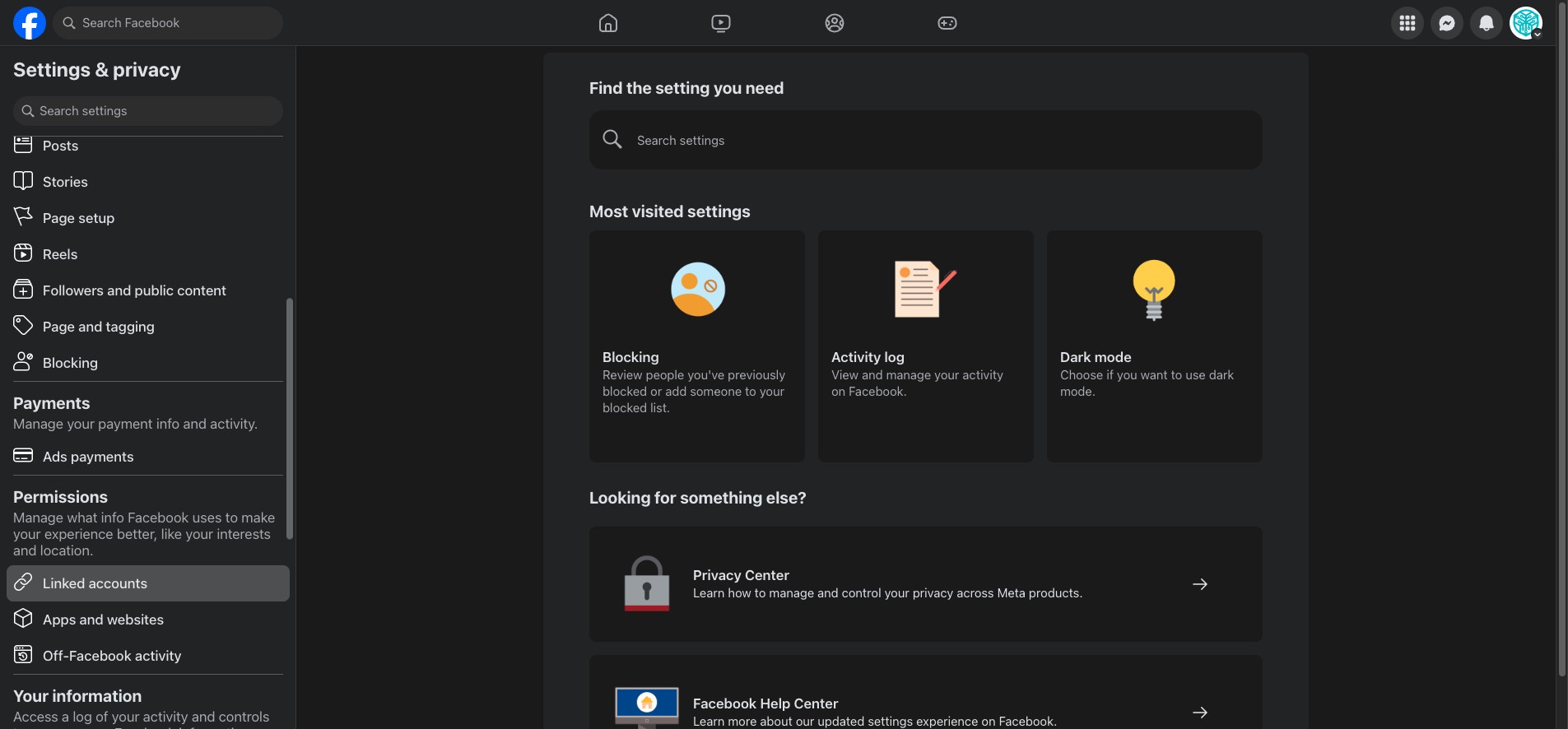Click the Reels icon in sidebar
Image resolution: width=1568 pixels, height=729 pixels.
pos(23,253)
